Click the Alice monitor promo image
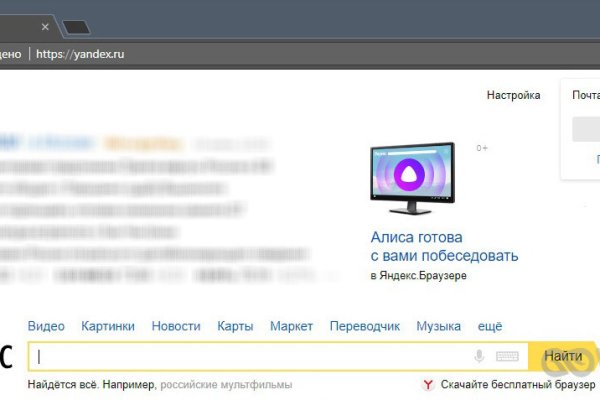Image resolution: width=600 pixels, height=400 pixels. 412,180
